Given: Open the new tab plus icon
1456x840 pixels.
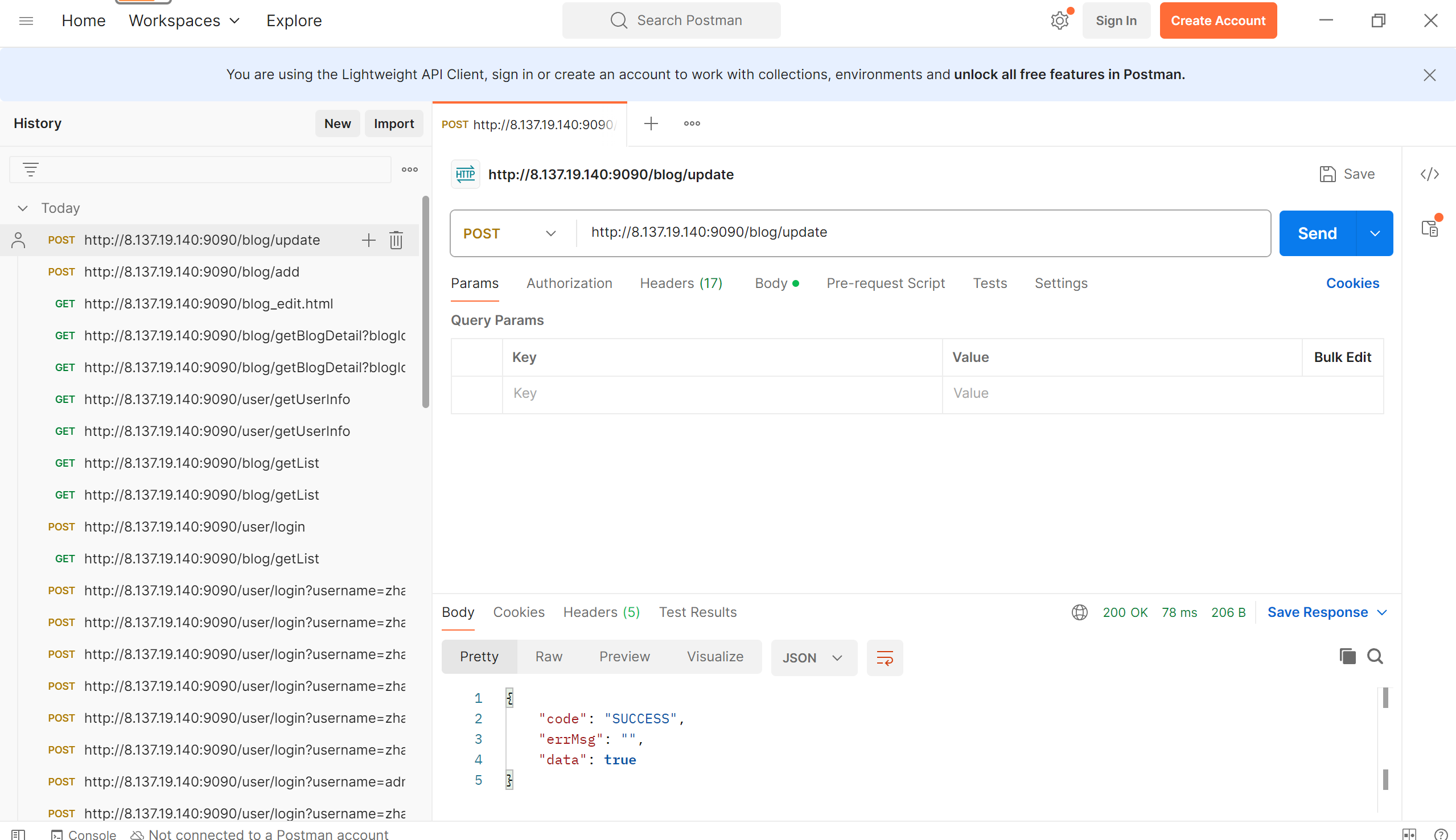Looking at the screenshot, I should point(651,123).
